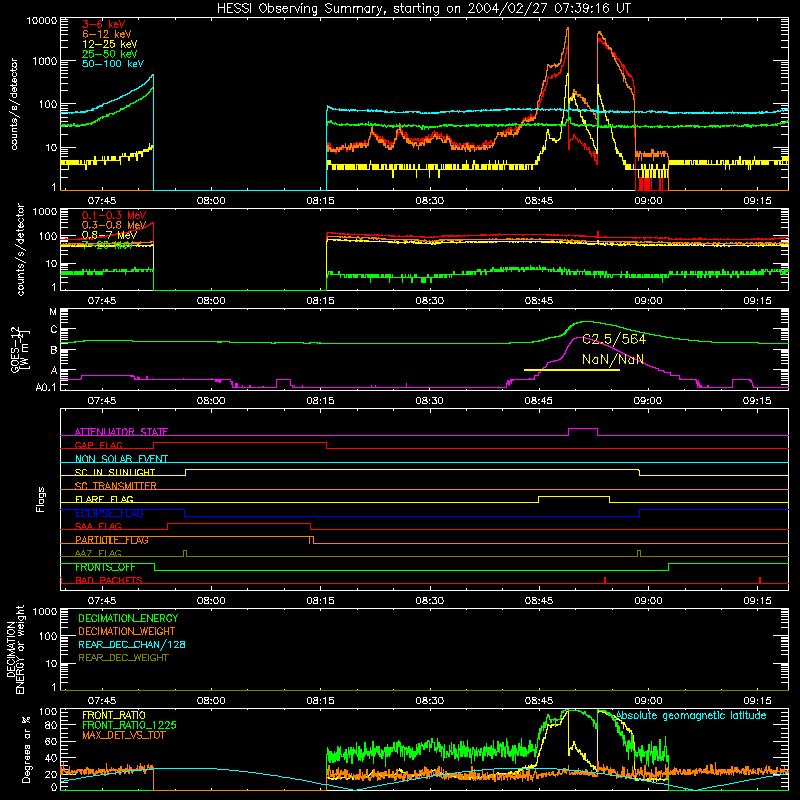This screenshot has height=800, width=800.
Task: Select the GAP_FLAG label
Action: pyautogui.click(x=98, y=445)
